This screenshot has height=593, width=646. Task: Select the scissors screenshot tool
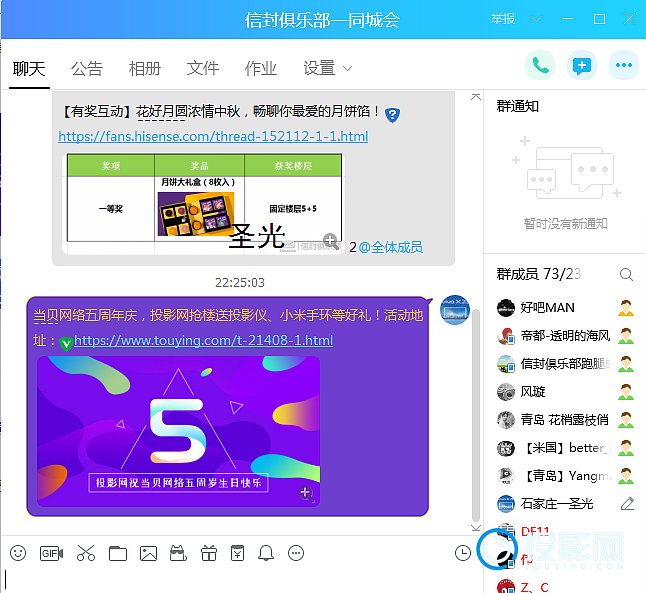tap(86, 553)
